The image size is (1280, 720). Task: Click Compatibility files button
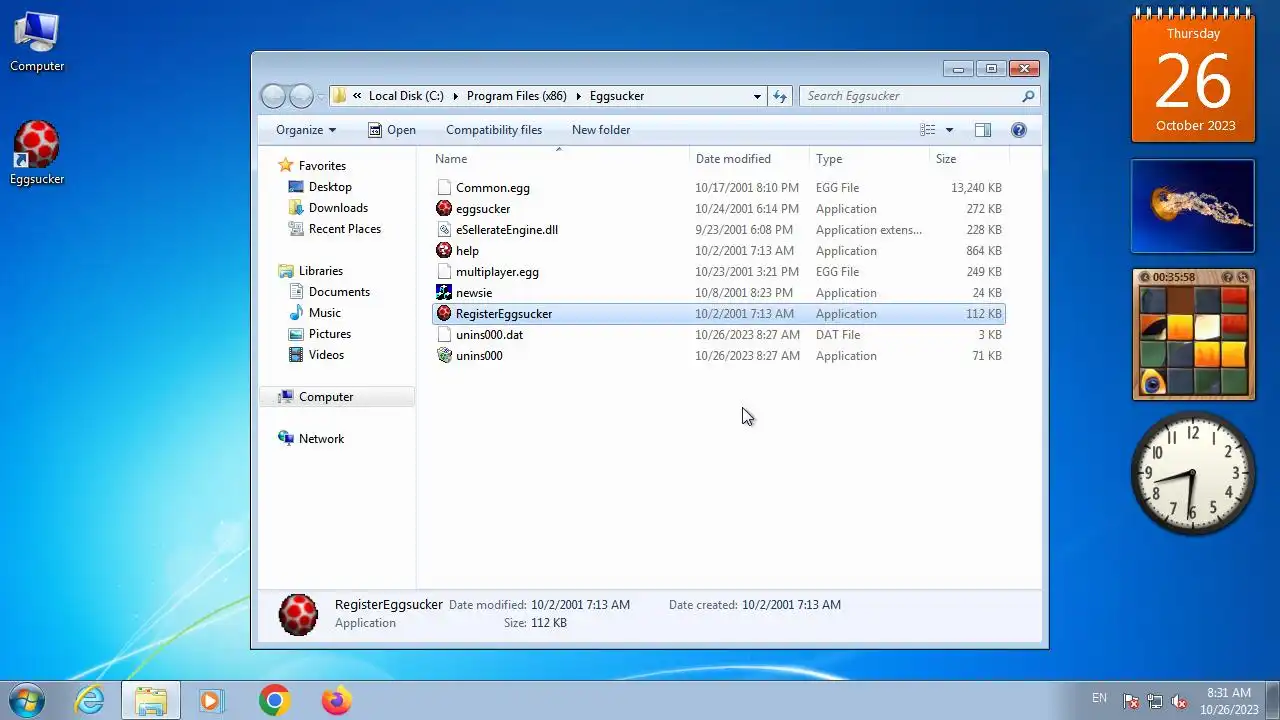(494, 130)
